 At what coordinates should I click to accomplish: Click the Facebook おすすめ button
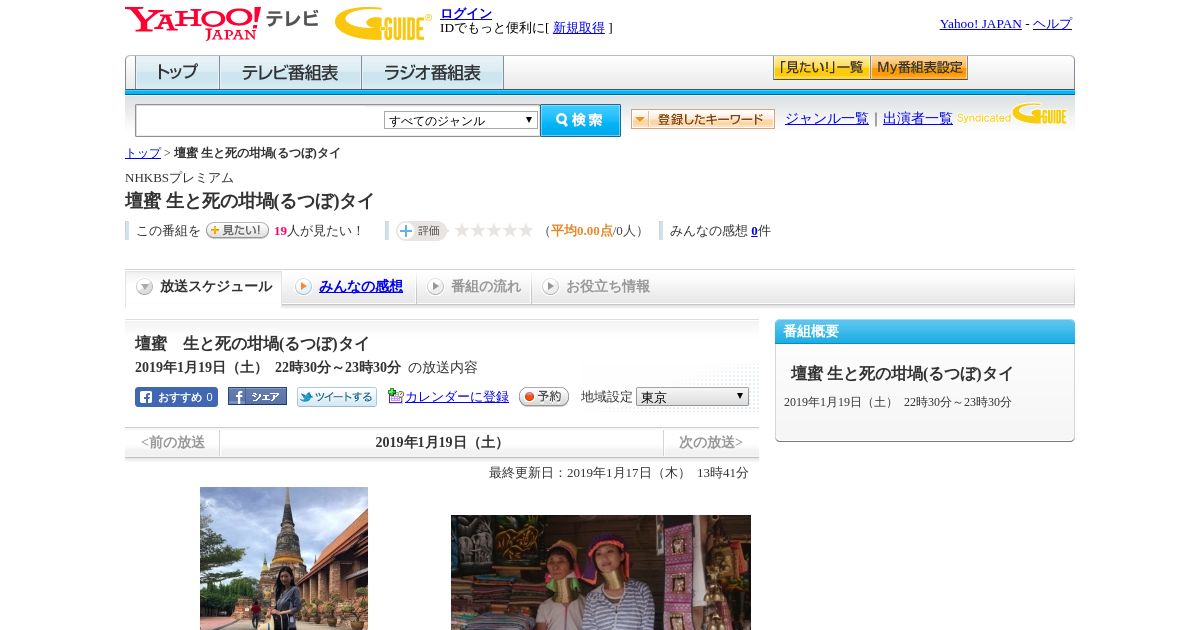point(176,397)
